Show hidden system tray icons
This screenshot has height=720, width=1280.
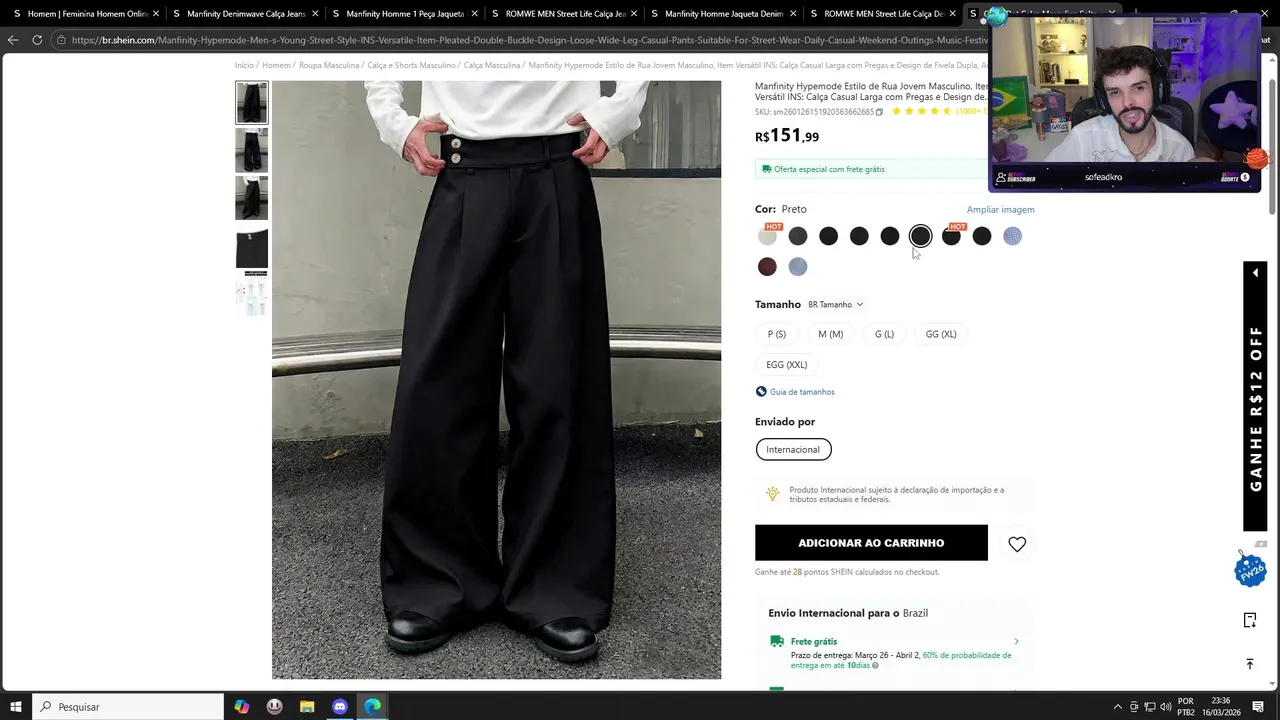1118,707
